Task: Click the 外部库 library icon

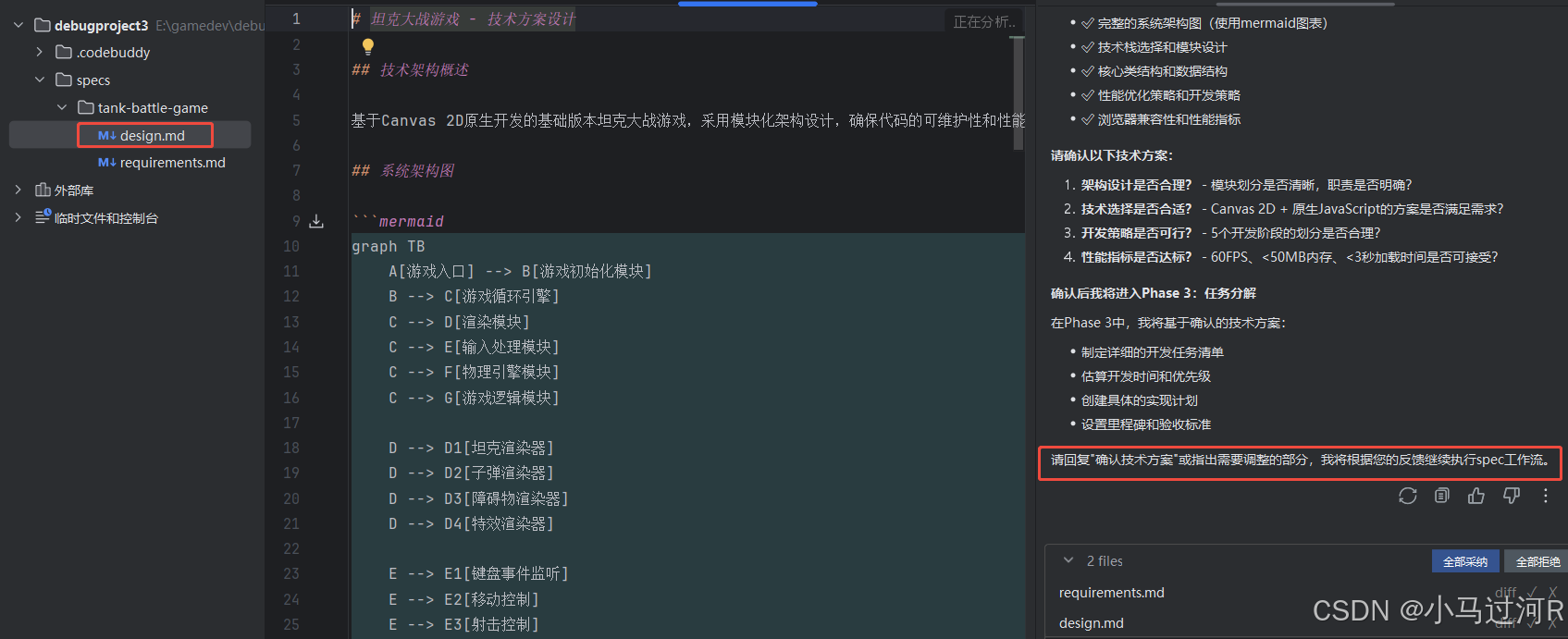Action: (43, 190)
